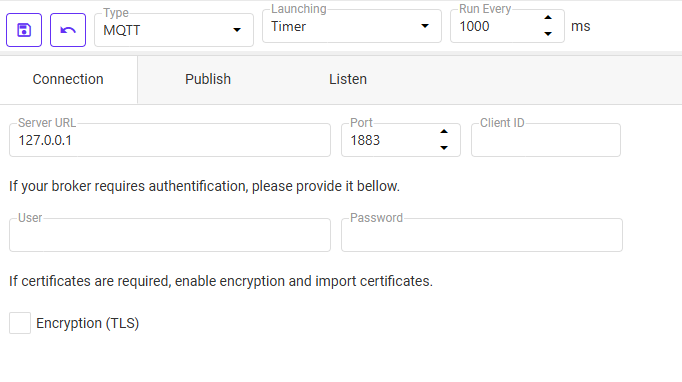The image size is (682, 382).
Task: Enable the Encryption (TLS) checkbox
Action: [20, 323]
